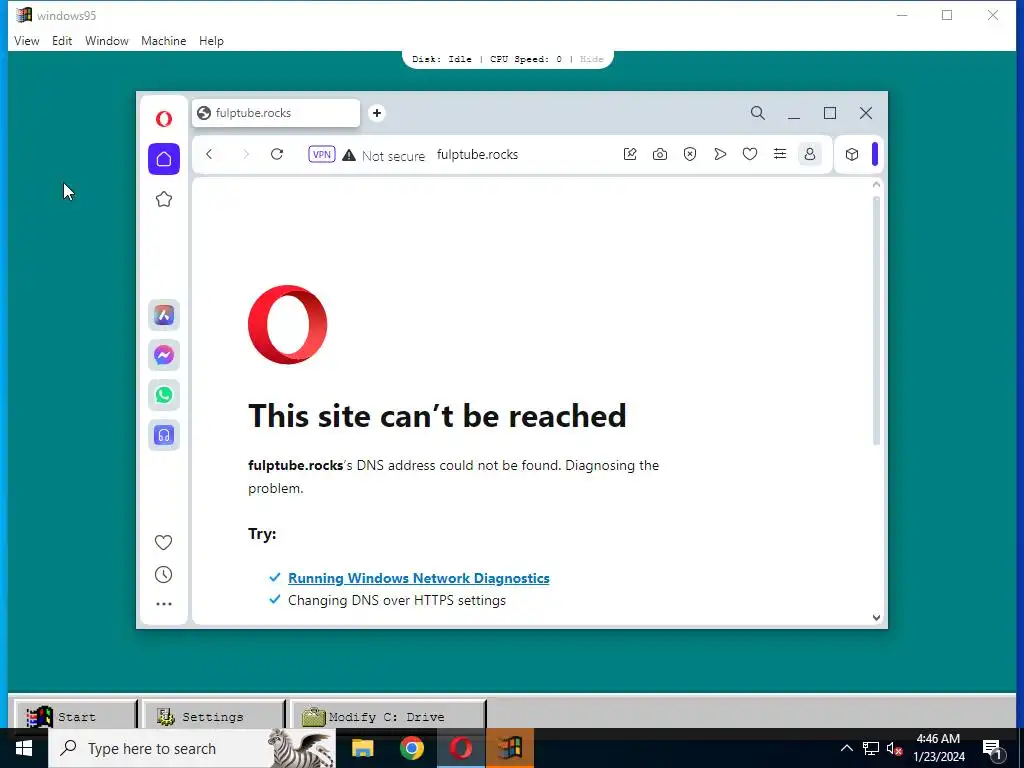Click the search tabs magnifier icon
Screen dimensions: 1024x768
point(758,113)
